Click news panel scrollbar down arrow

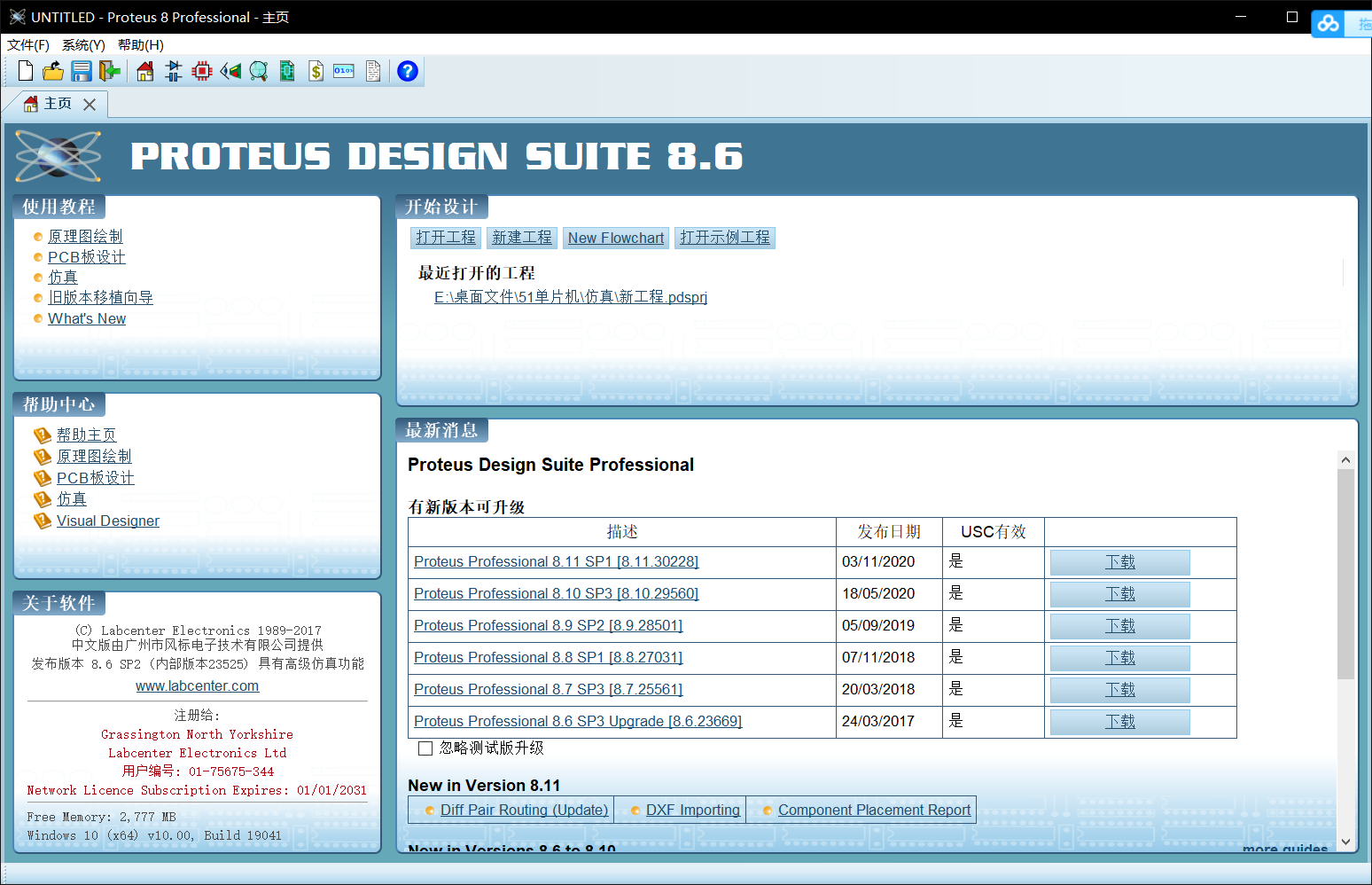click(x=1345, y=842)
